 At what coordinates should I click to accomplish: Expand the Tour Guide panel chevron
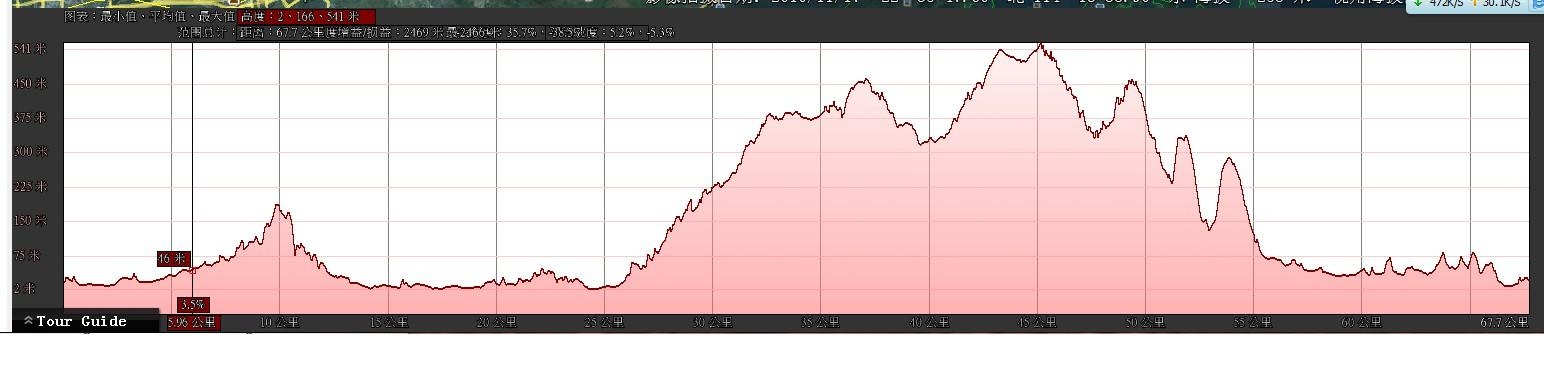[28, 321]
